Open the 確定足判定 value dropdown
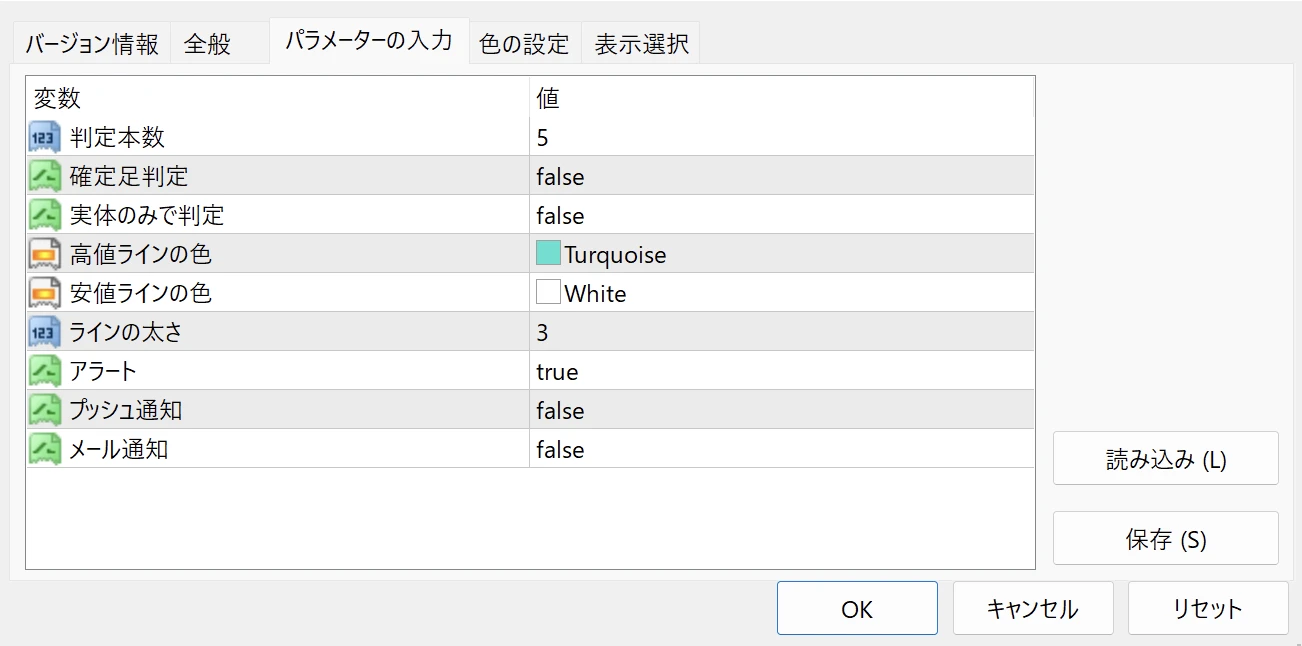Viewport: 1302px width, 646px height. click(780, 177)
